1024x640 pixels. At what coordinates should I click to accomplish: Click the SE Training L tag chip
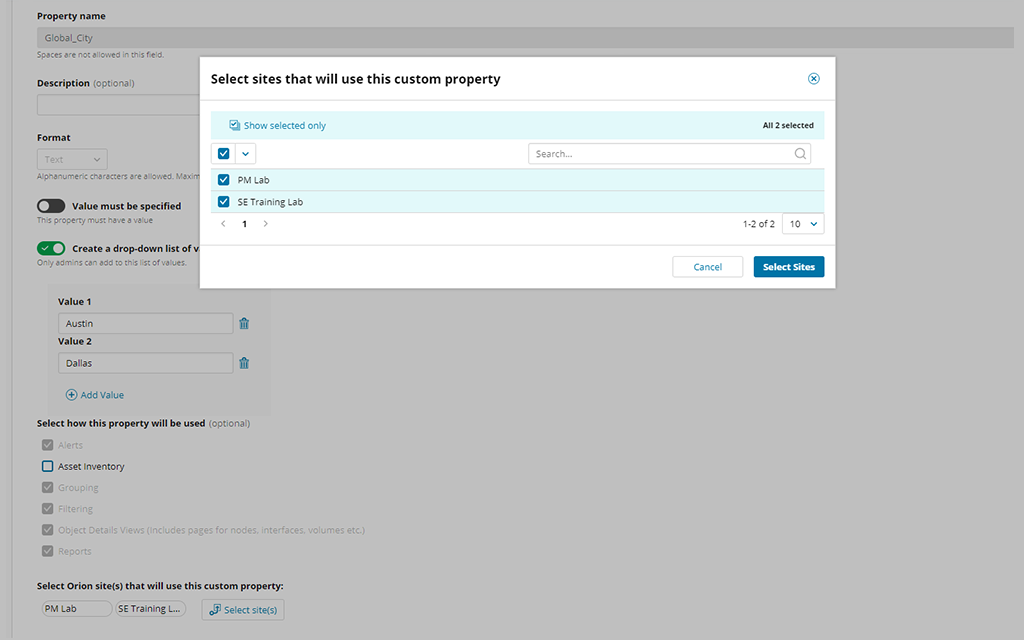pyautogui.click(x=149, y=608)
